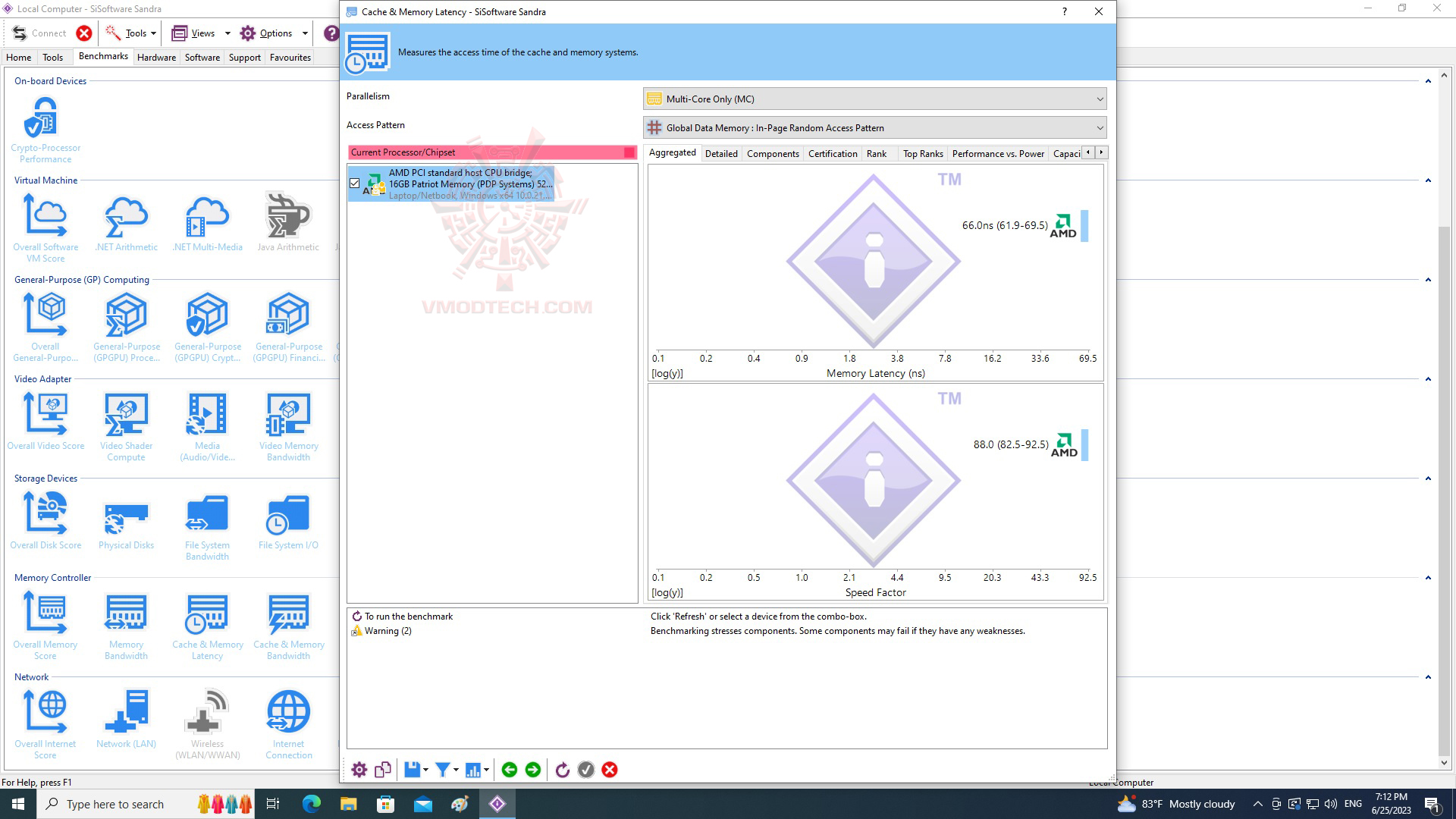Click the grey checkmark OK icon
This screenshot has width=1456, height=819.
pos(586,770)
